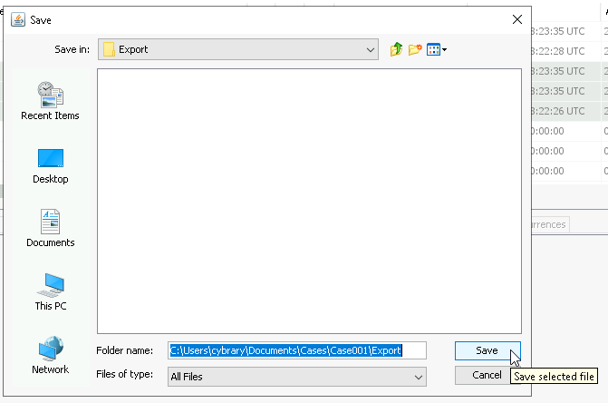Open This PC location
The image size is (613, 408).
point(50,292)
